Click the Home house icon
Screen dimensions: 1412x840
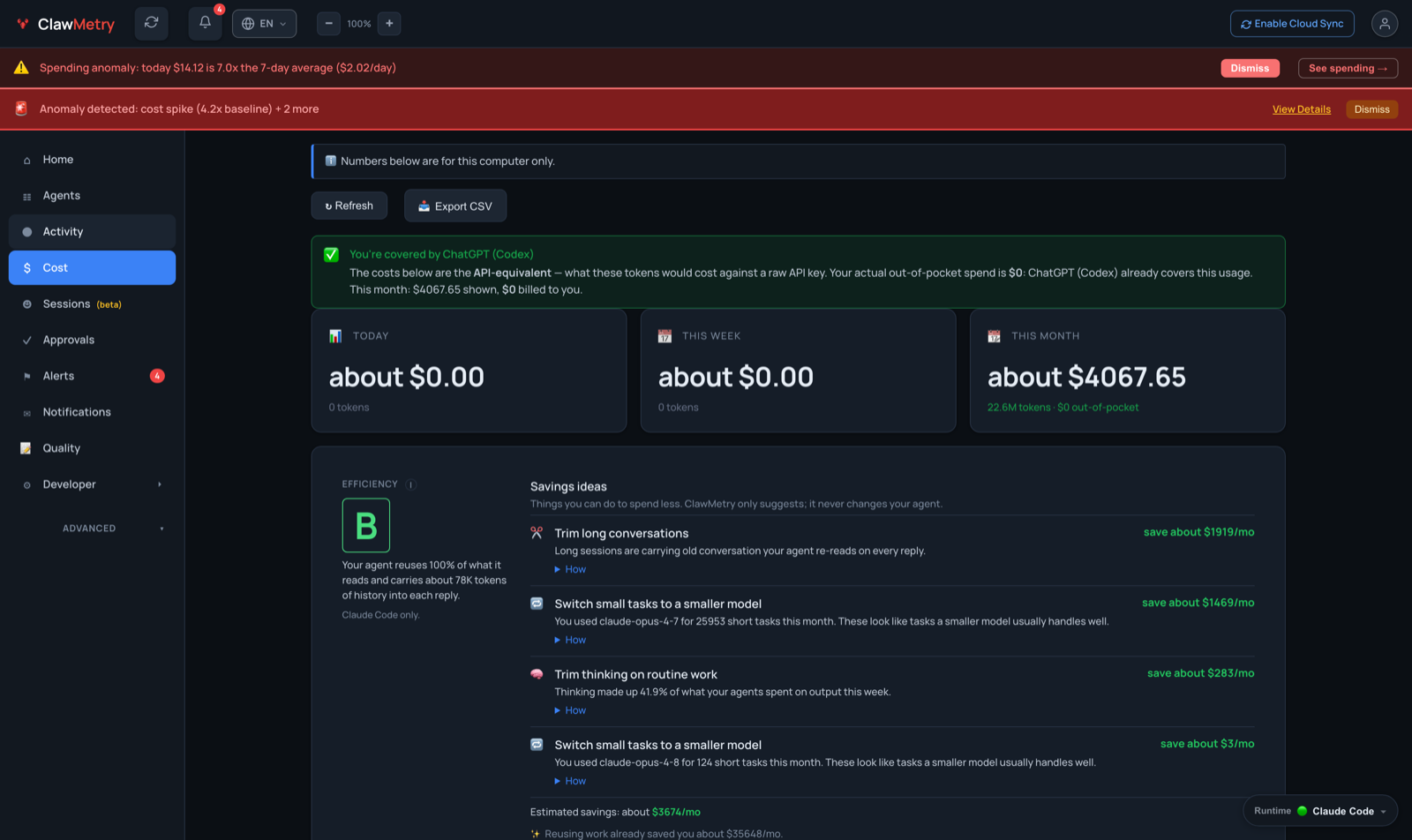pyautogui.click(x=26, y=161)
